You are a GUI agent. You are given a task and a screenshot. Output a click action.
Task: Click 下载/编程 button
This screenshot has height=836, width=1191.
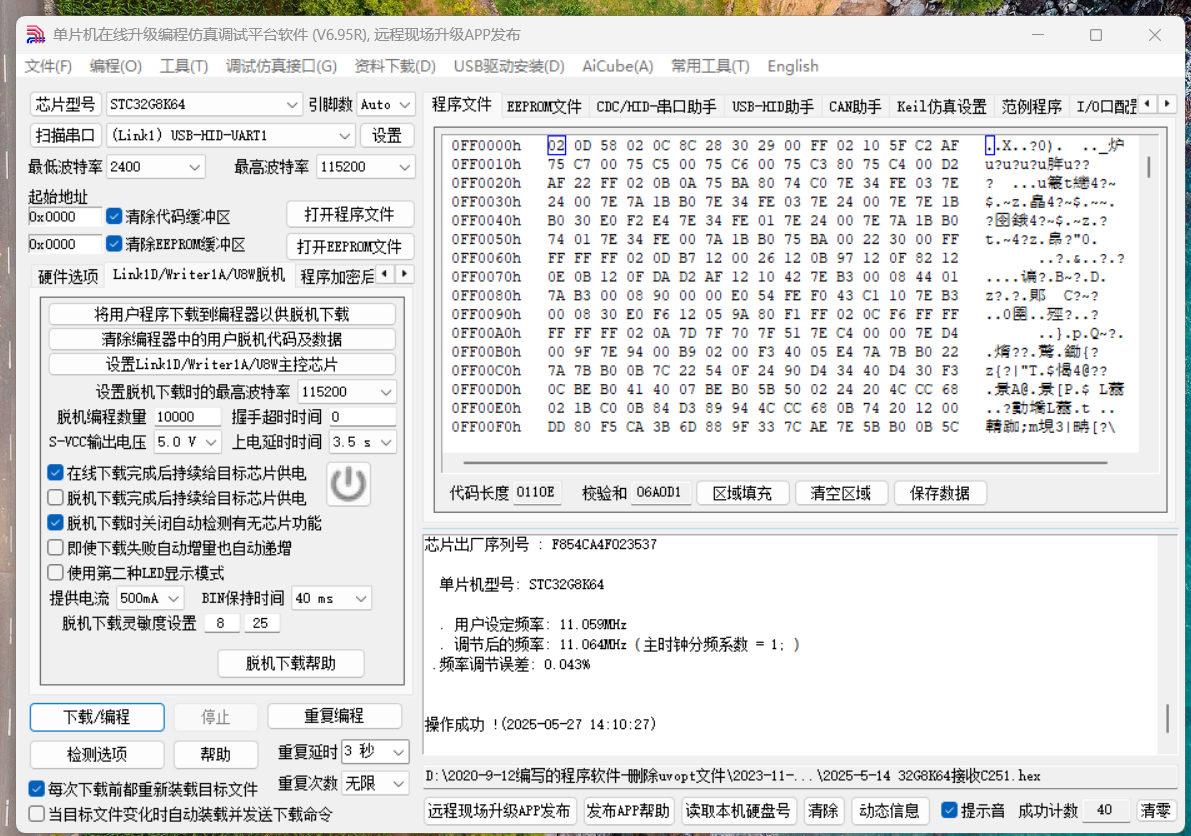96,717
